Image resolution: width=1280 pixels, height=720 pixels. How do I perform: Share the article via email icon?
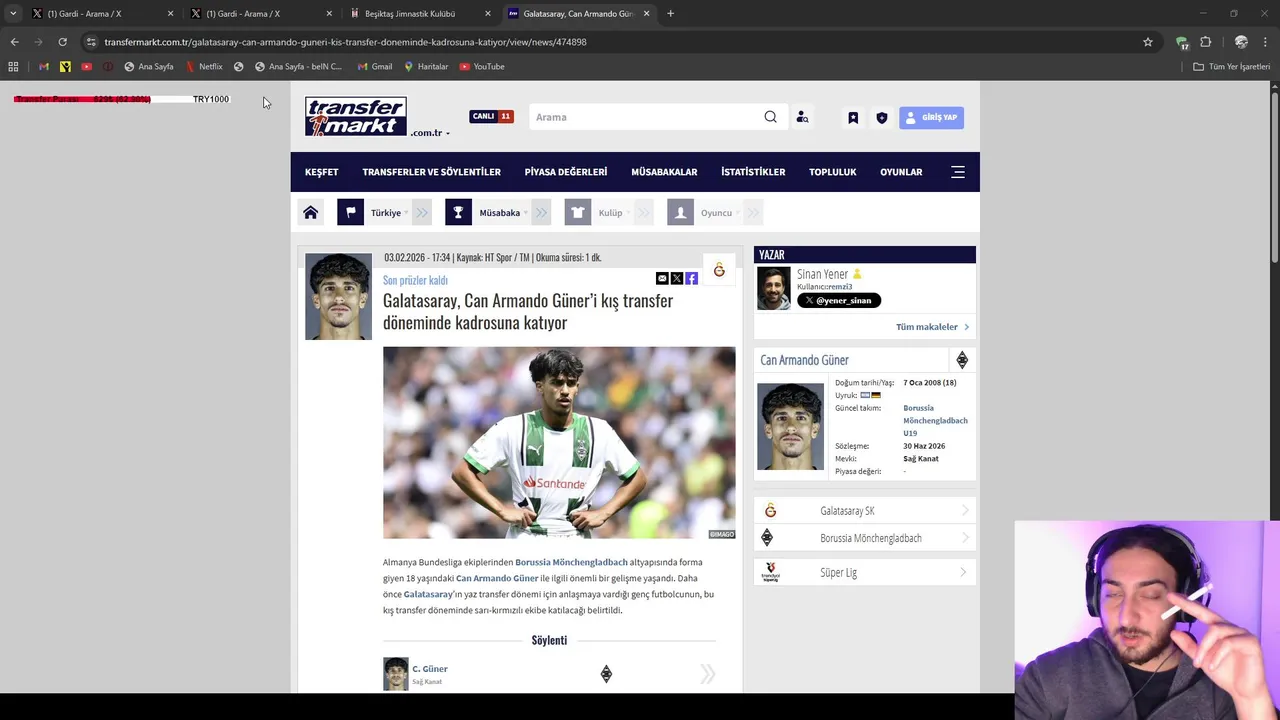click(x=662, y=278)
